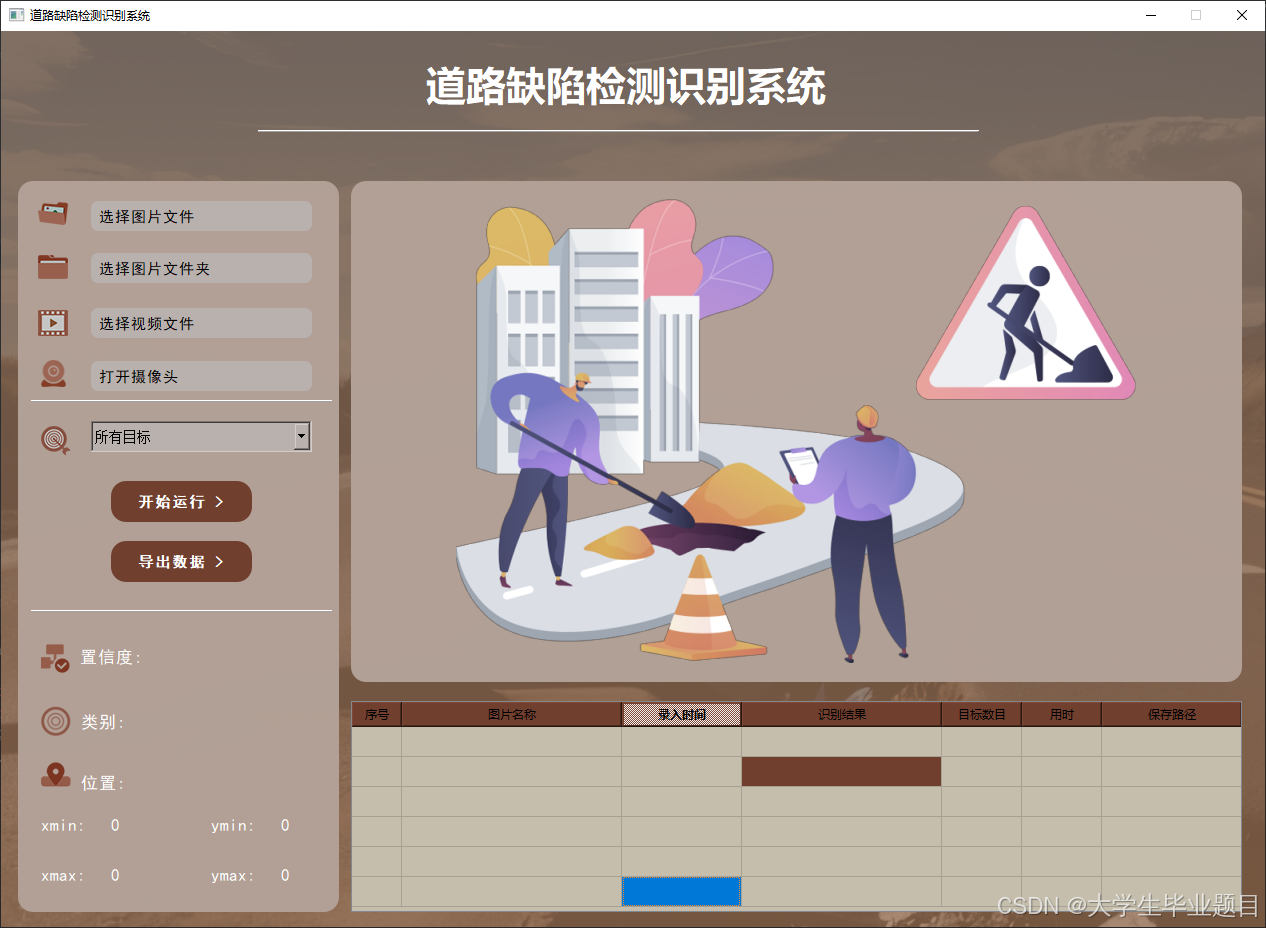The width and height of the screenshot is (1266, 928).
Task: Click the webcam camera icon
Action: [x=53, y=374]
